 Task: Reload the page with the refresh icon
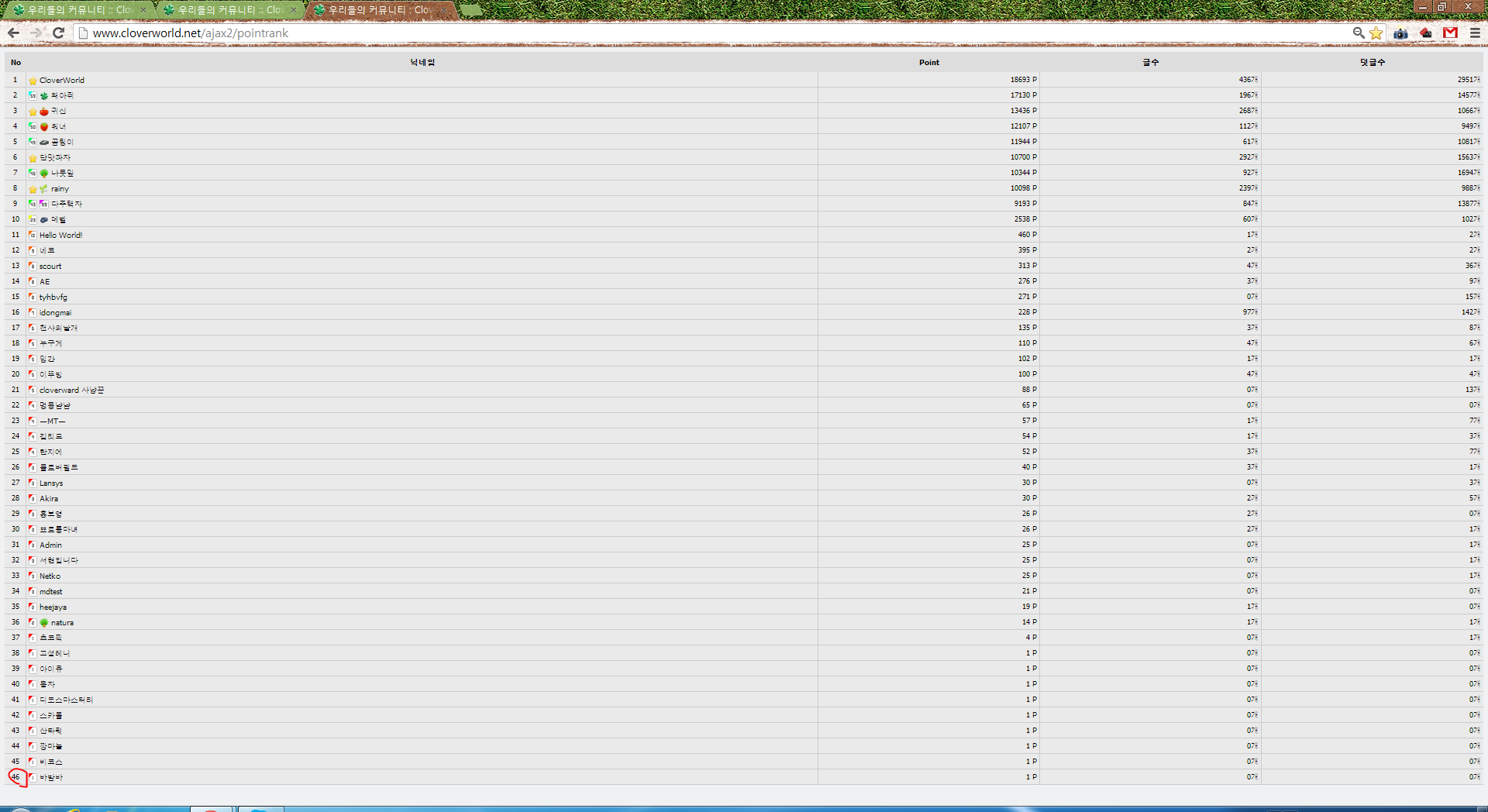pyautogui.click(x=58, y=33)
